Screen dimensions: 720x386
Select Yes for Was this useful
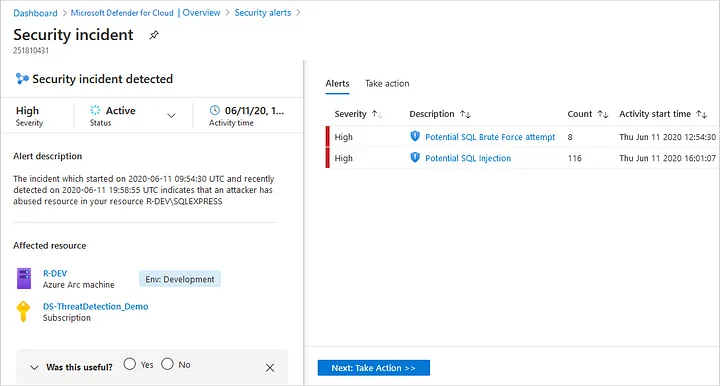coord(130,364)
